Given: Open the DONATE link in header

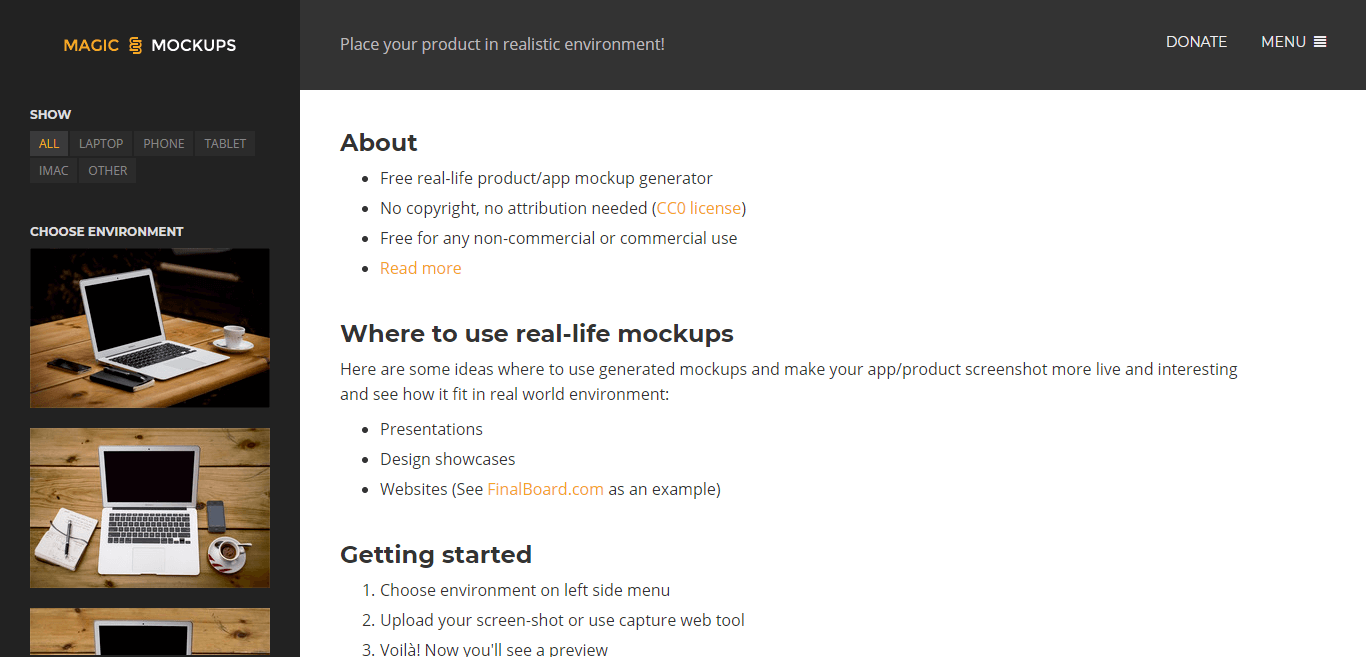Looking at the screenshot, I should click(1196, 42).
